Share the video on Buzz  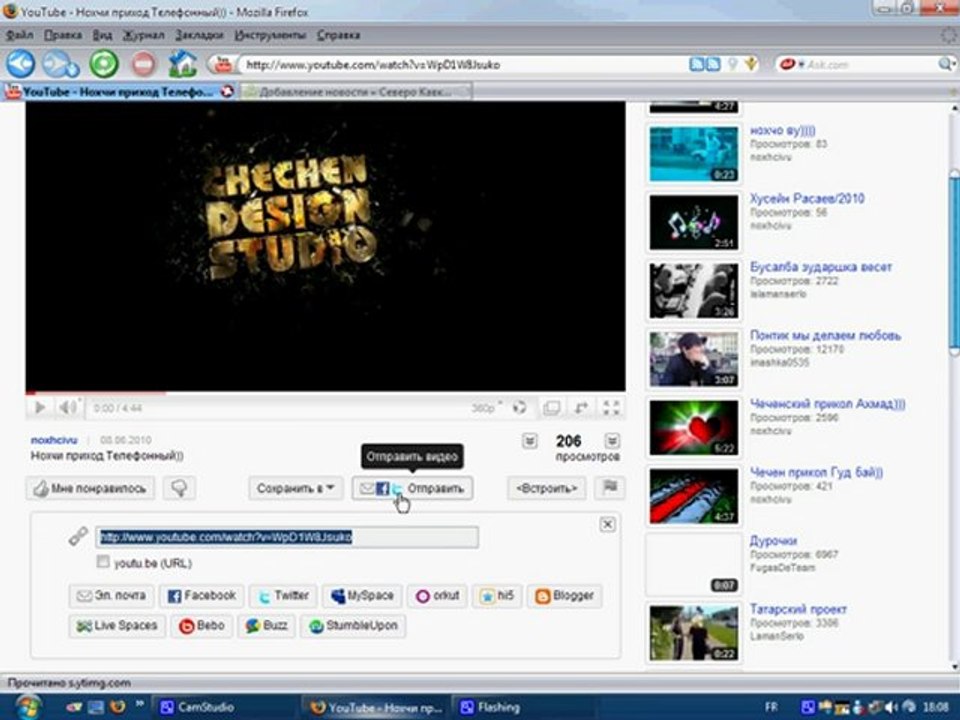click(x=266, y=626)
